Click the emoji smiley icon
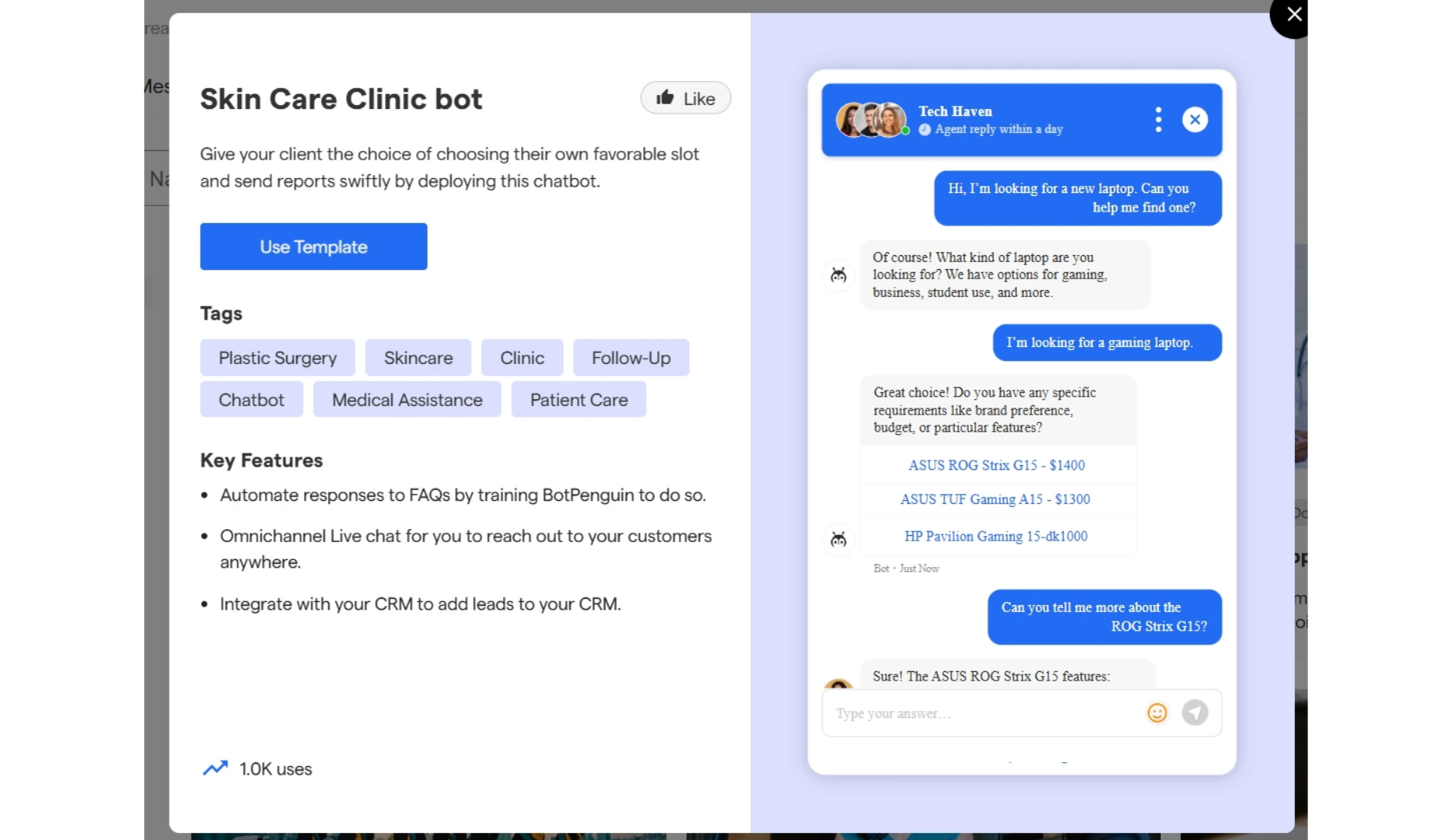Image resolution: width=1452 pixels, height=840 pixels. [x=1156, y=712]
